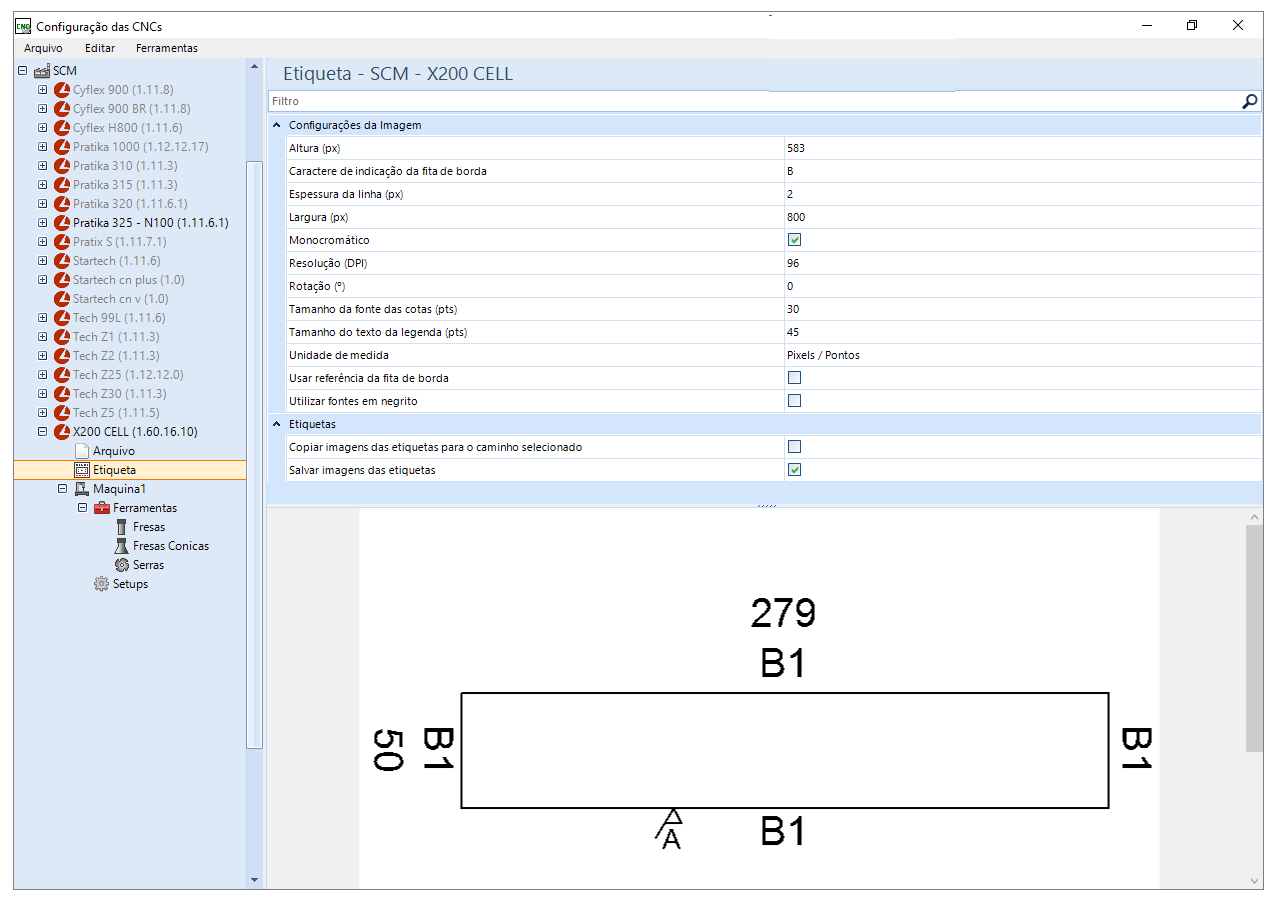Click the CNC application title icon
Screen dimensions: 1280x912
pyautogui.click(x=23, y=25)
